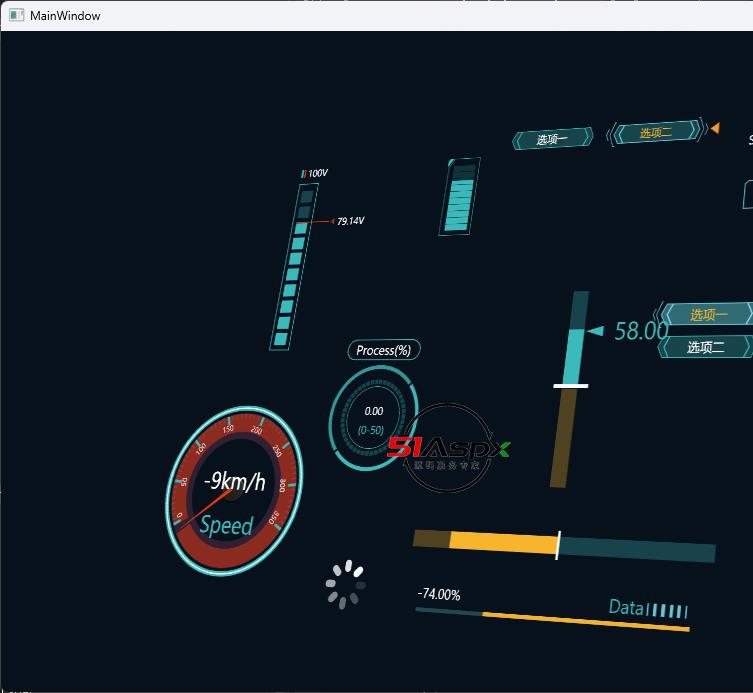Image resolution: width=753 pixels, height=693 pixels.
Task: Click the white handle on the yellow horizontal slider
Action: pos(558,545)
